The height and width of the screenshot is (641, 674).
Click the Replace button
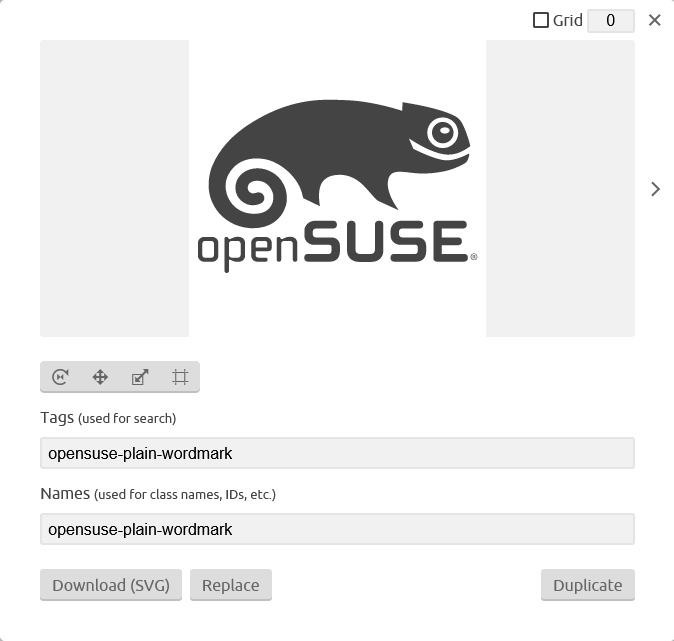[231, 585]
